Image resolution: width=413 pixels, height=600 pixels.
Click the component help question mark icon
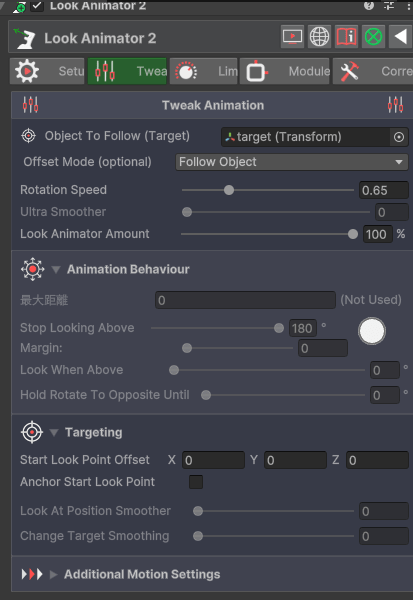(x=369, y=5)
